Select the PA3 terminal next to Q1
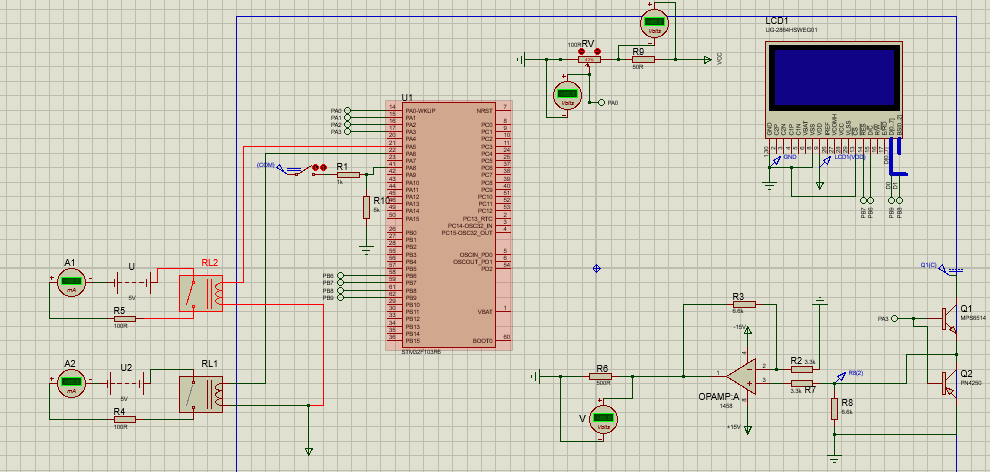The image size is (990, 472). pos(893,319)
